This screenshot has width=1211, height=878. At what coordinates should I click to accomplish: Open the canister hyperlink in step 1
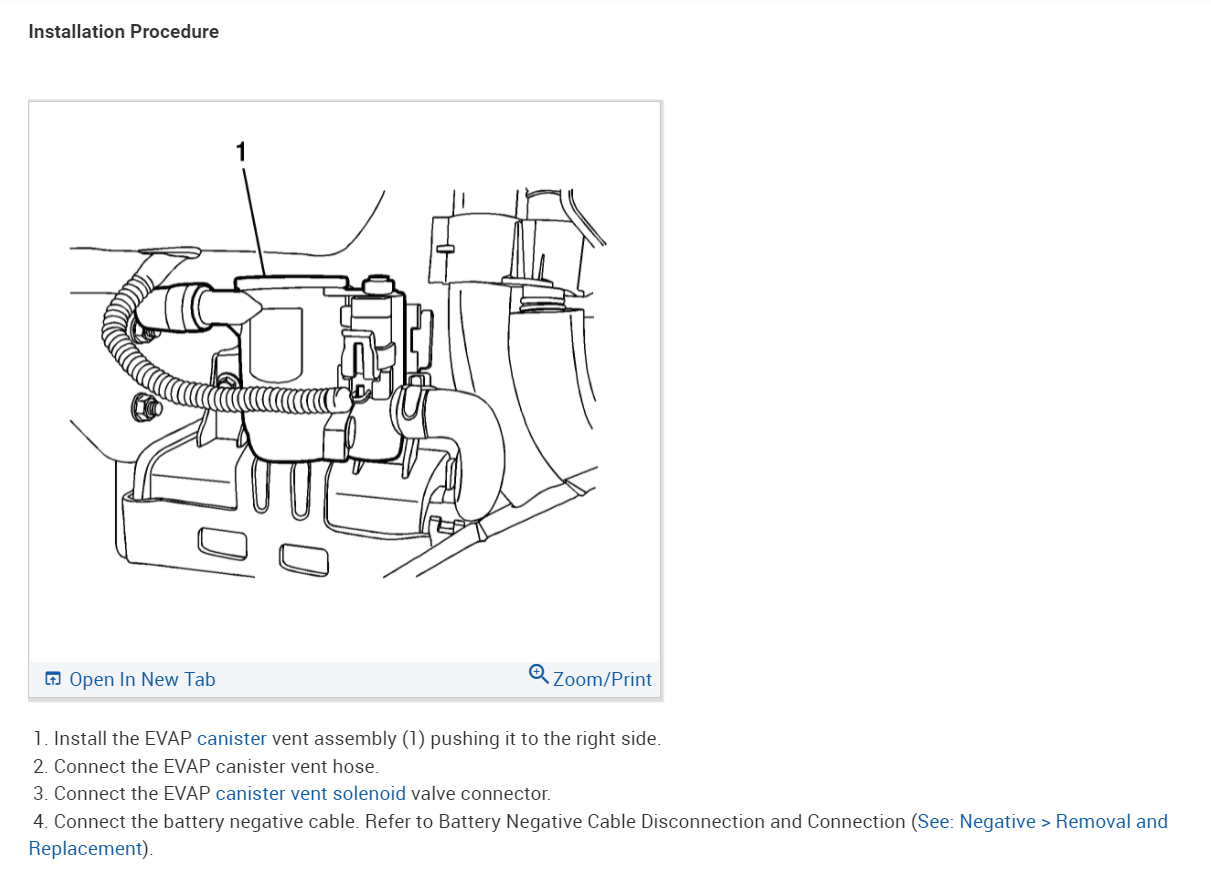pyautogui.click(x=232, y=738)
